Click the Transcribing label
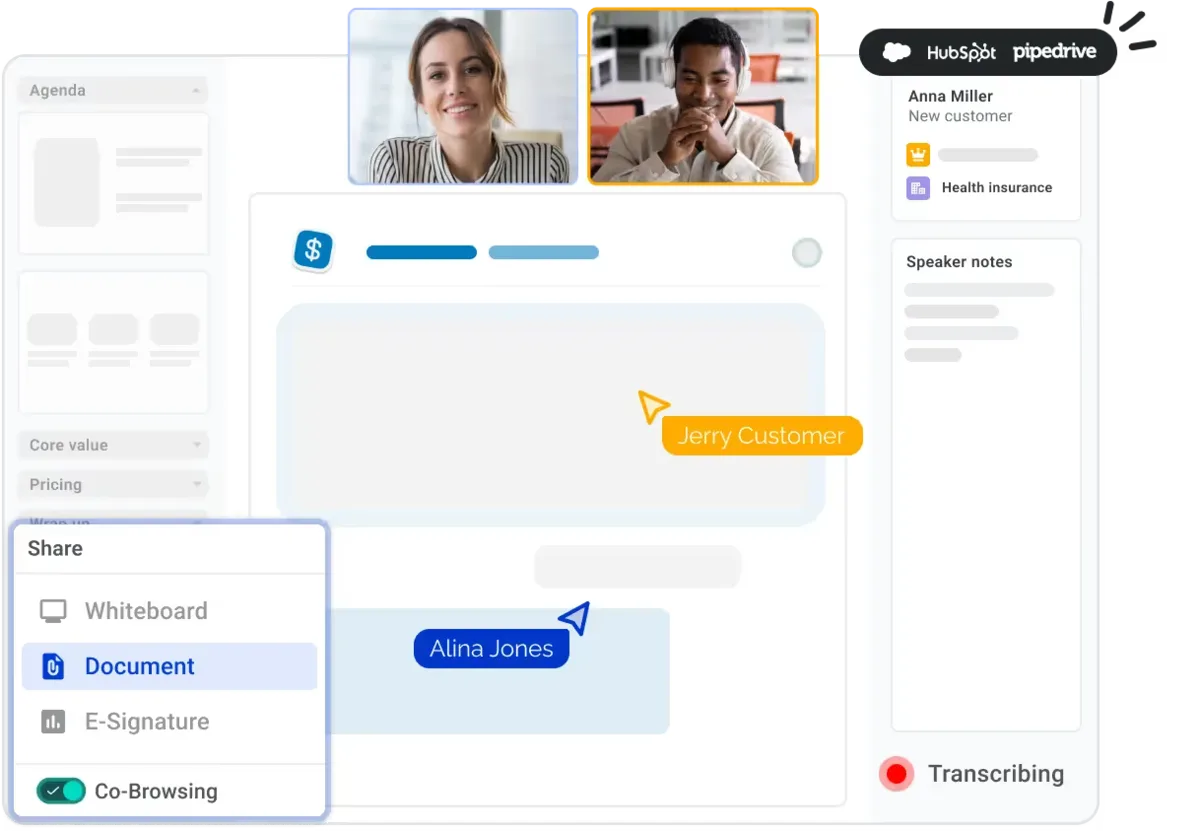The image size is (1200, 831). coord(996,774)
